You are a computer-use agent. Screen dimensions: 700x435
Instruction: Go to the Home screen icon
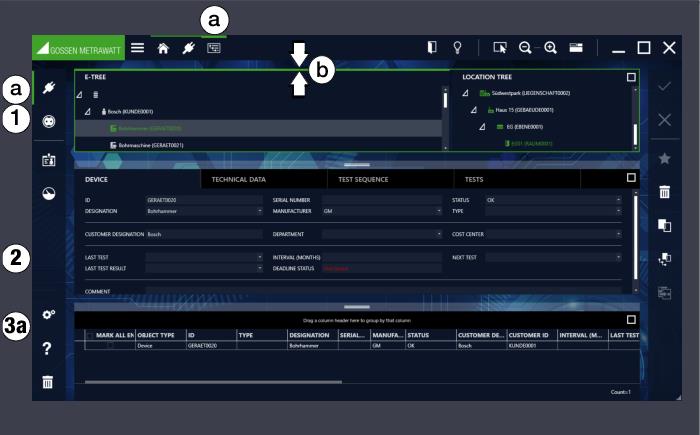pos(163,48)
